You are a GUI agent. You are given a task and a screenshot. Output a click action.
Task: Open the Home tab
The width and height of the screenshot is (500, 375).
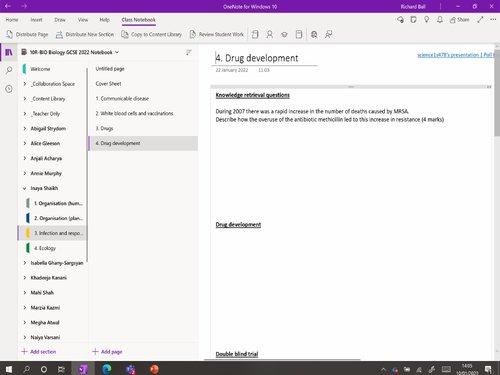(12, 20)
